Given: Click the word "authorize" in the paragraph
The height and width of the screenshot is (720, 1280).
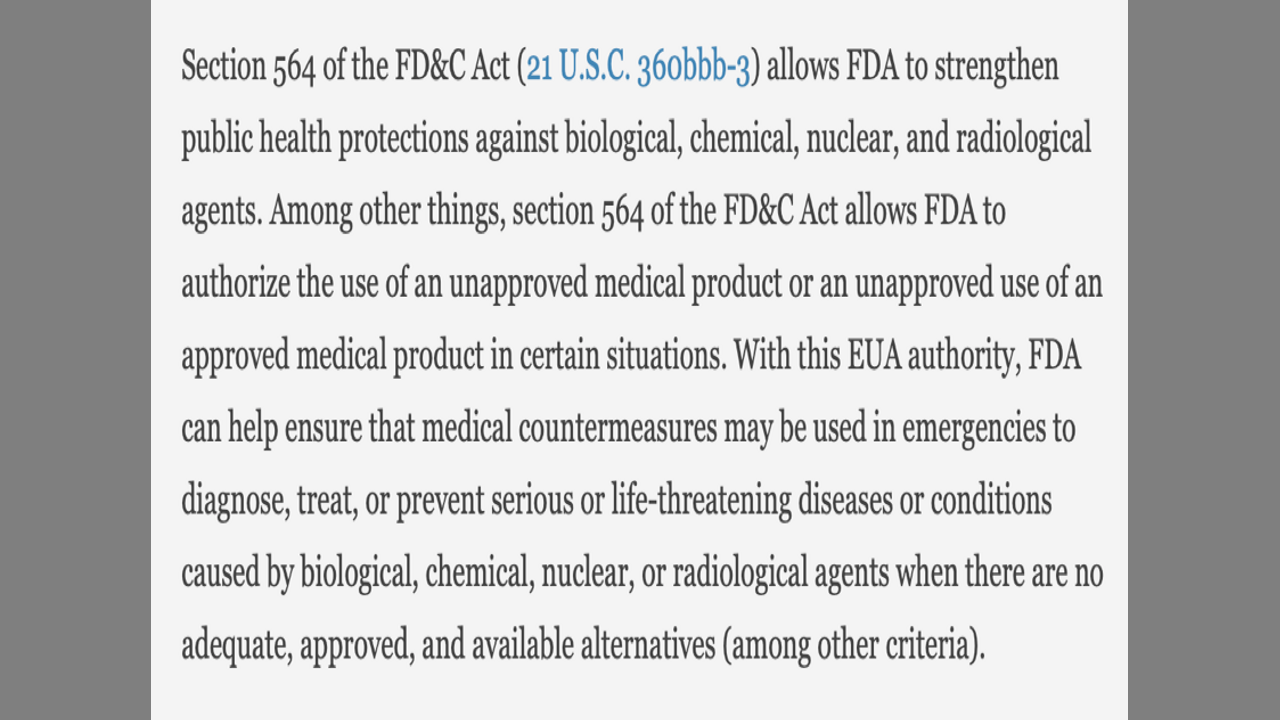Looking at the screenshot, I should click(x=236, y=284).
